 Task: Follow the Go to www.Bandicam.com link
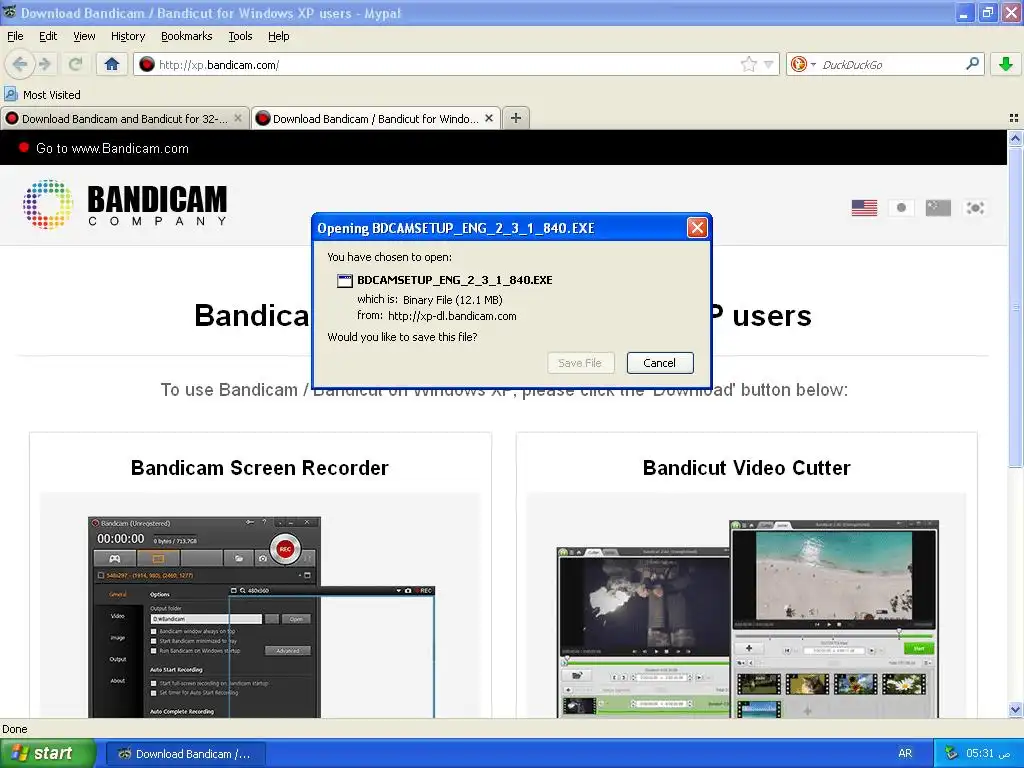point(112,148)
